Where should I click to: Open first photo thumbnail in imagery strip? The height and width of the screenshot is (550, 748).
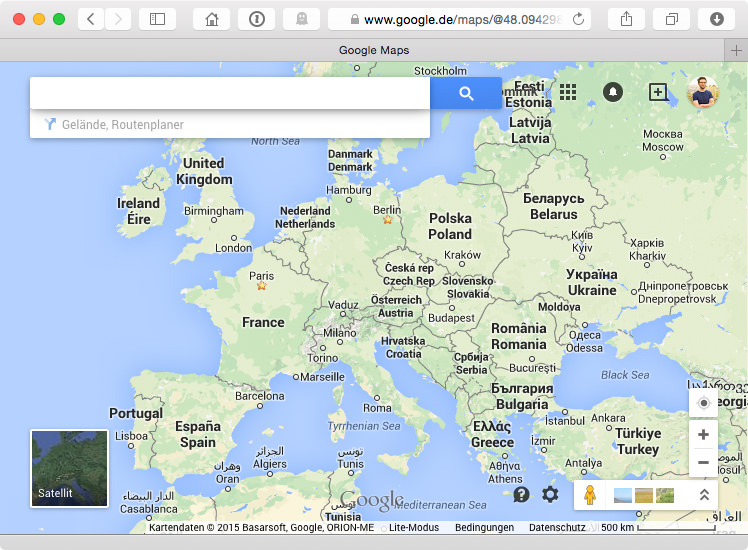[623, 496]
